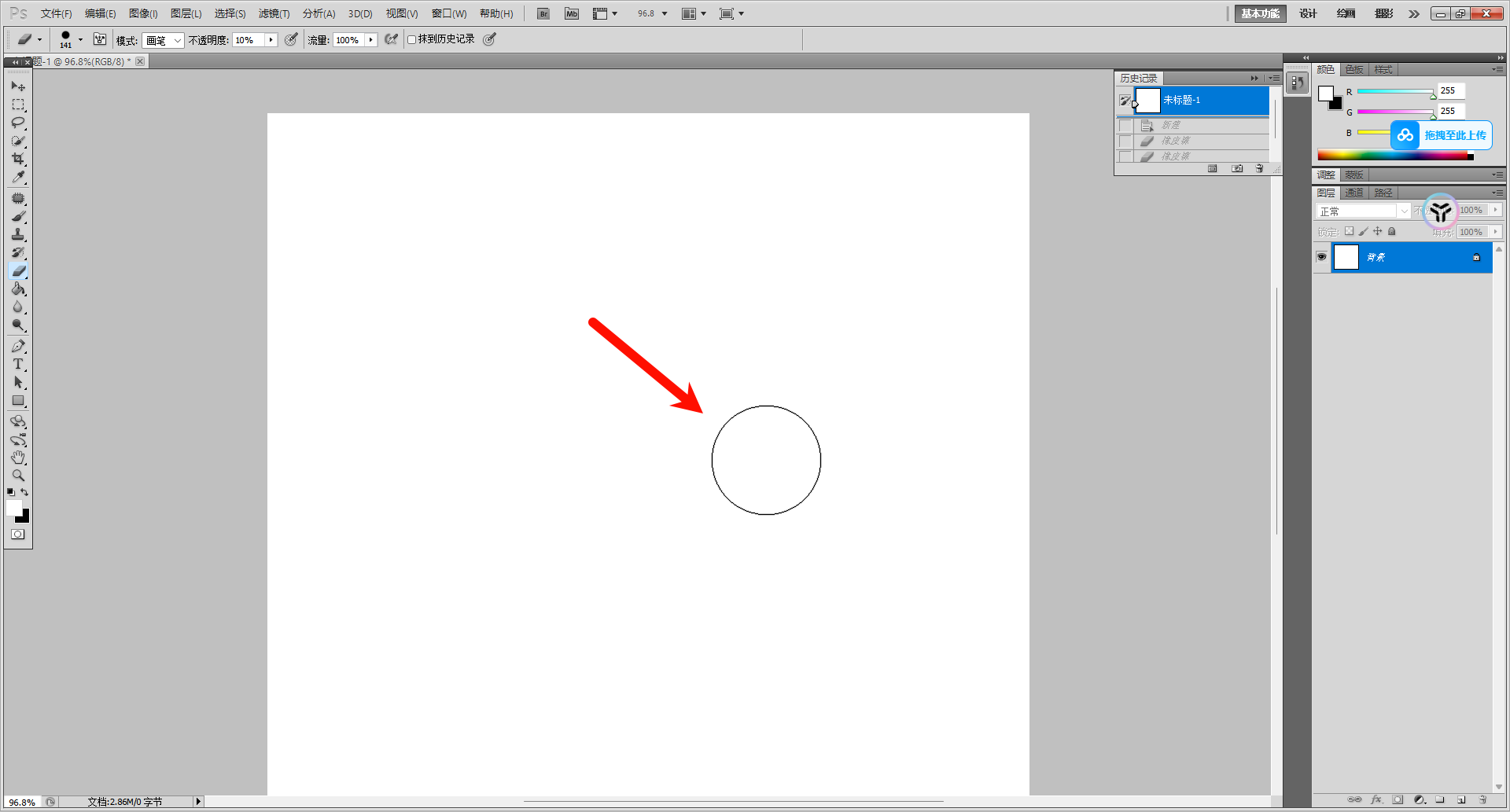Open 滤镜(T) menu
The image size is (1510, 812).
(x=274, y=13)
